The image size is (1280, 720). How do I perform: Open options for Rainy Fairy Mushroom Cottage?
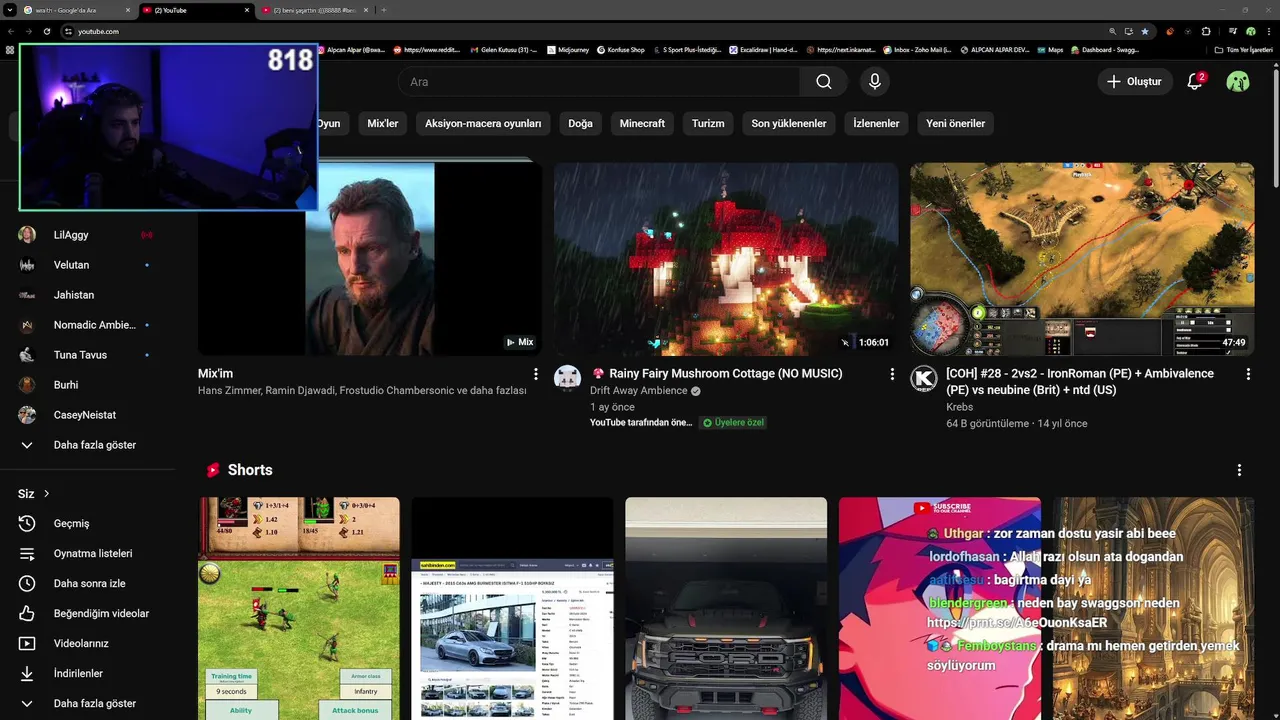tap(892, 374)
